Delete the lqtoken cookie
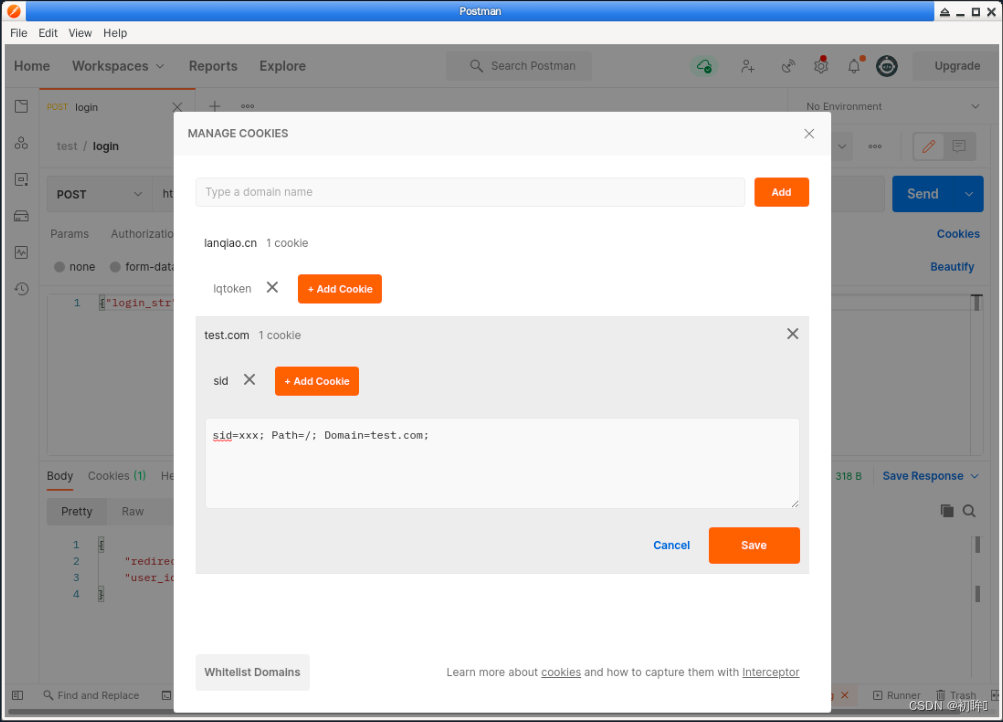The height and width of the screenshot is (722, 1003). click(272, 288)
